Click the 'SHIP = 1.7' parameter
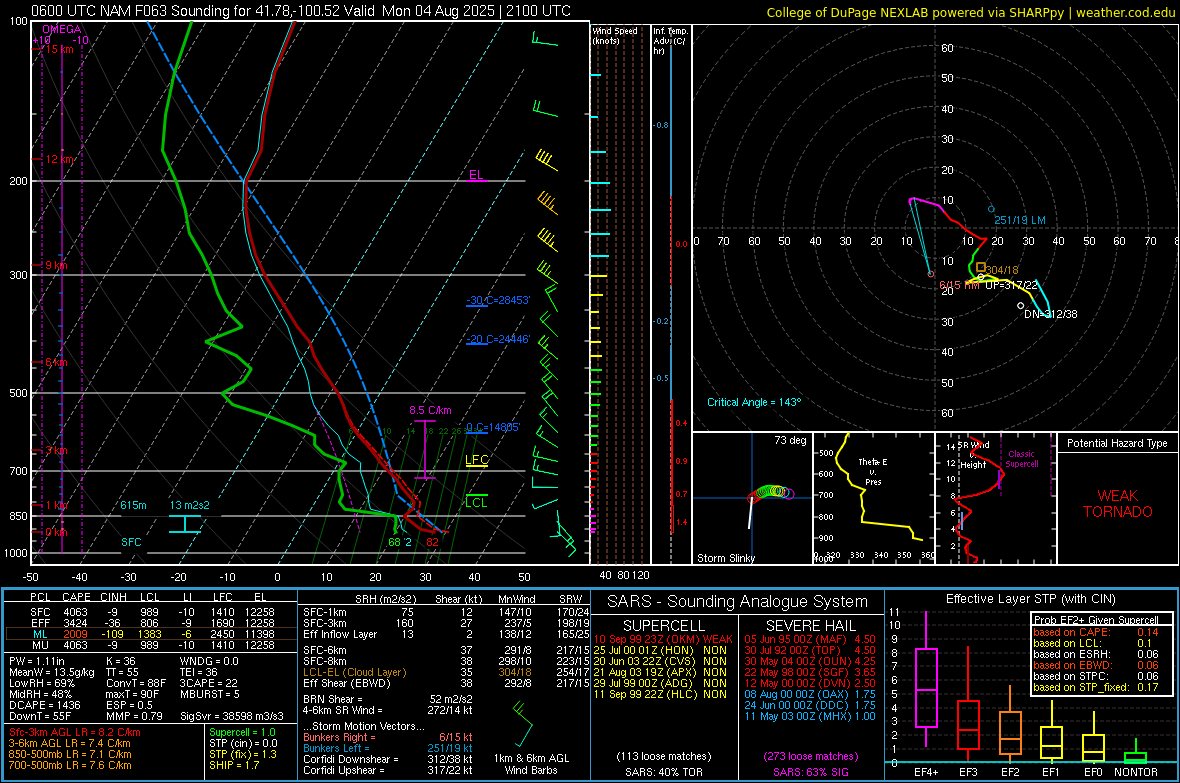 point(234,765)
